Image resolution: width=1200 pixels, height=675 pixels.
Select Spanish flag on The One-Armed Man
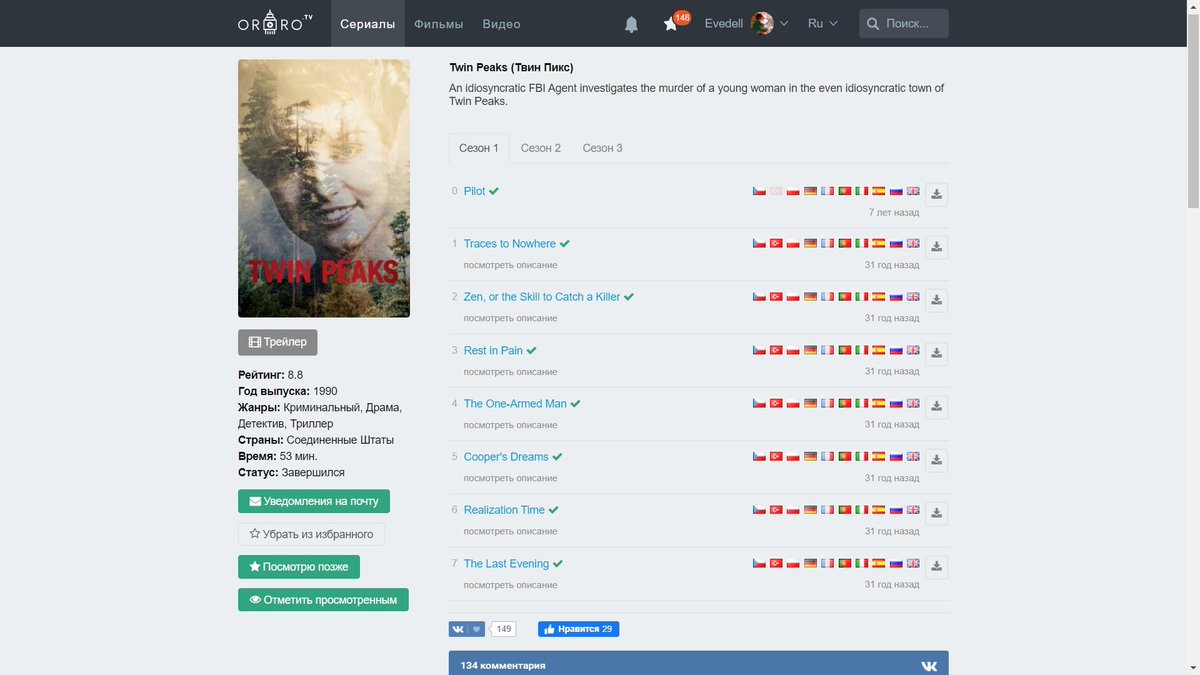tap(878, 403)
